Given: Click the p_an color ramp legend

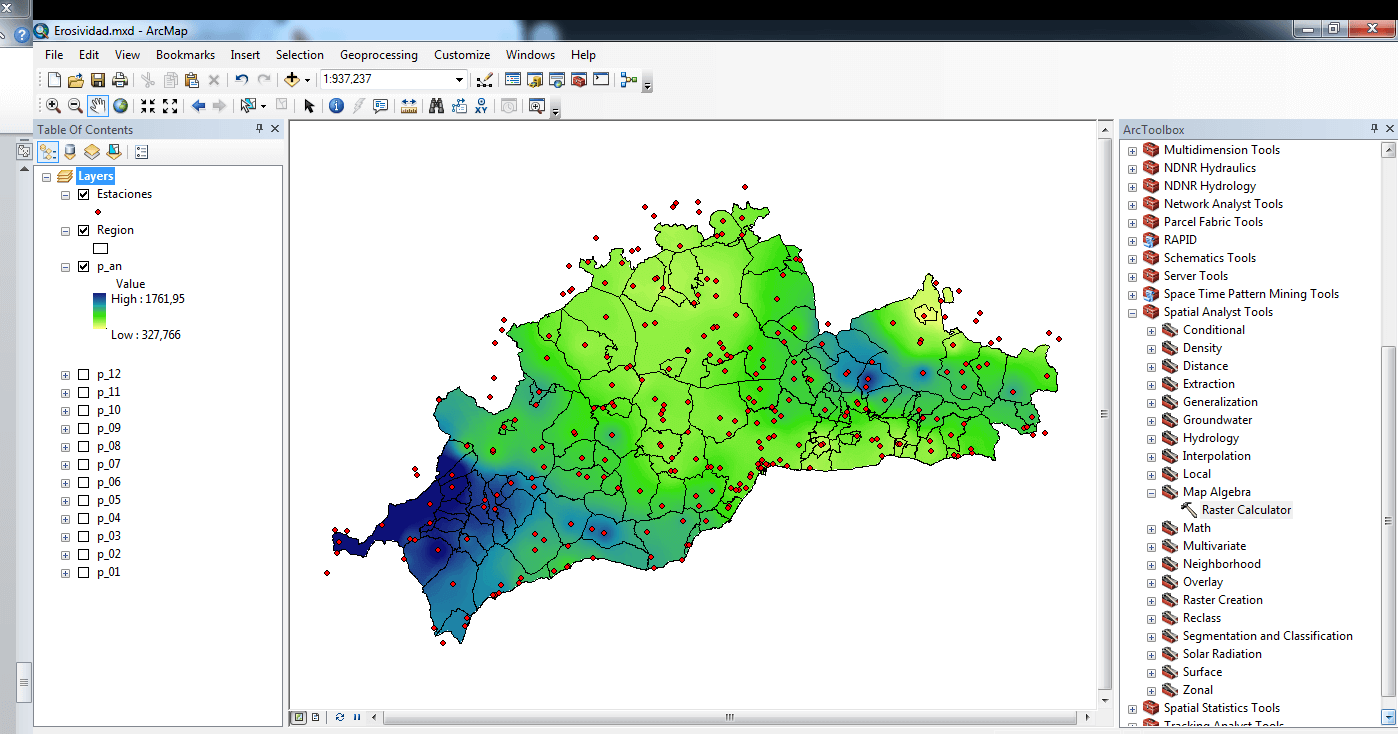Looking at the screenshot, I should 99,310.
